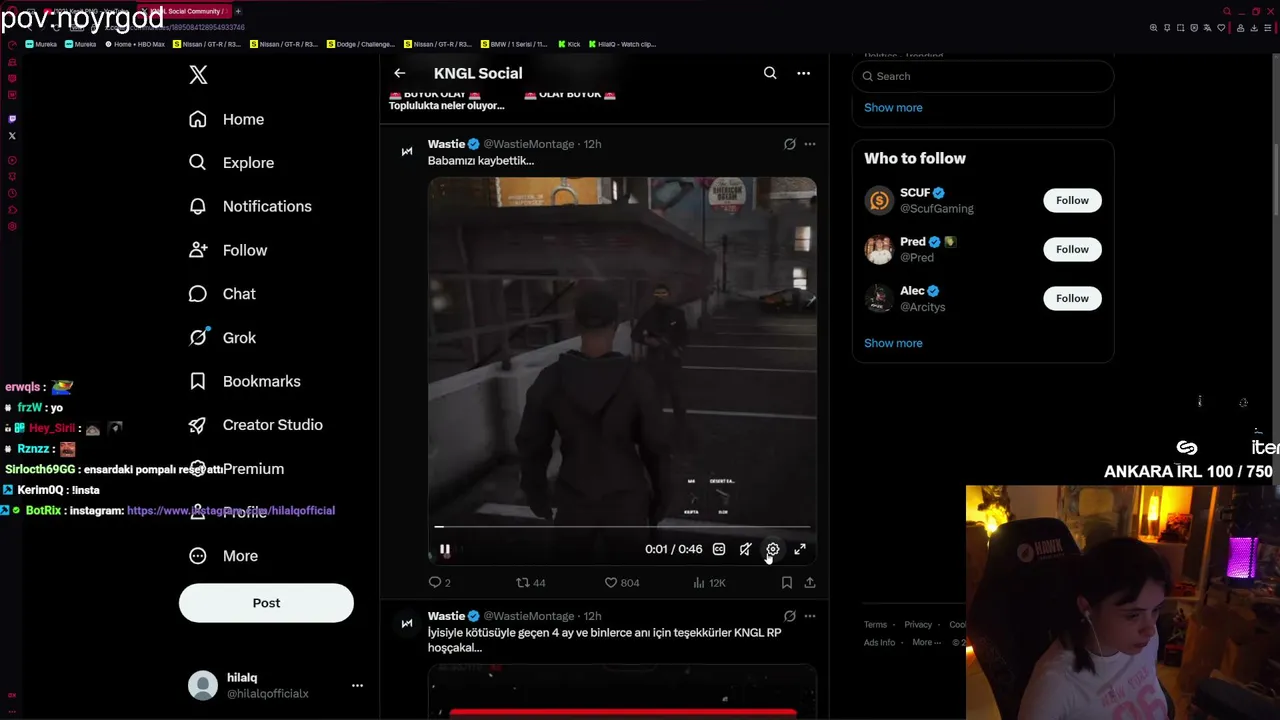Screen dimensions: 1280x720
Task: Open the Privacy footer link
Action: pyautogui.click(x=918, y=625)
